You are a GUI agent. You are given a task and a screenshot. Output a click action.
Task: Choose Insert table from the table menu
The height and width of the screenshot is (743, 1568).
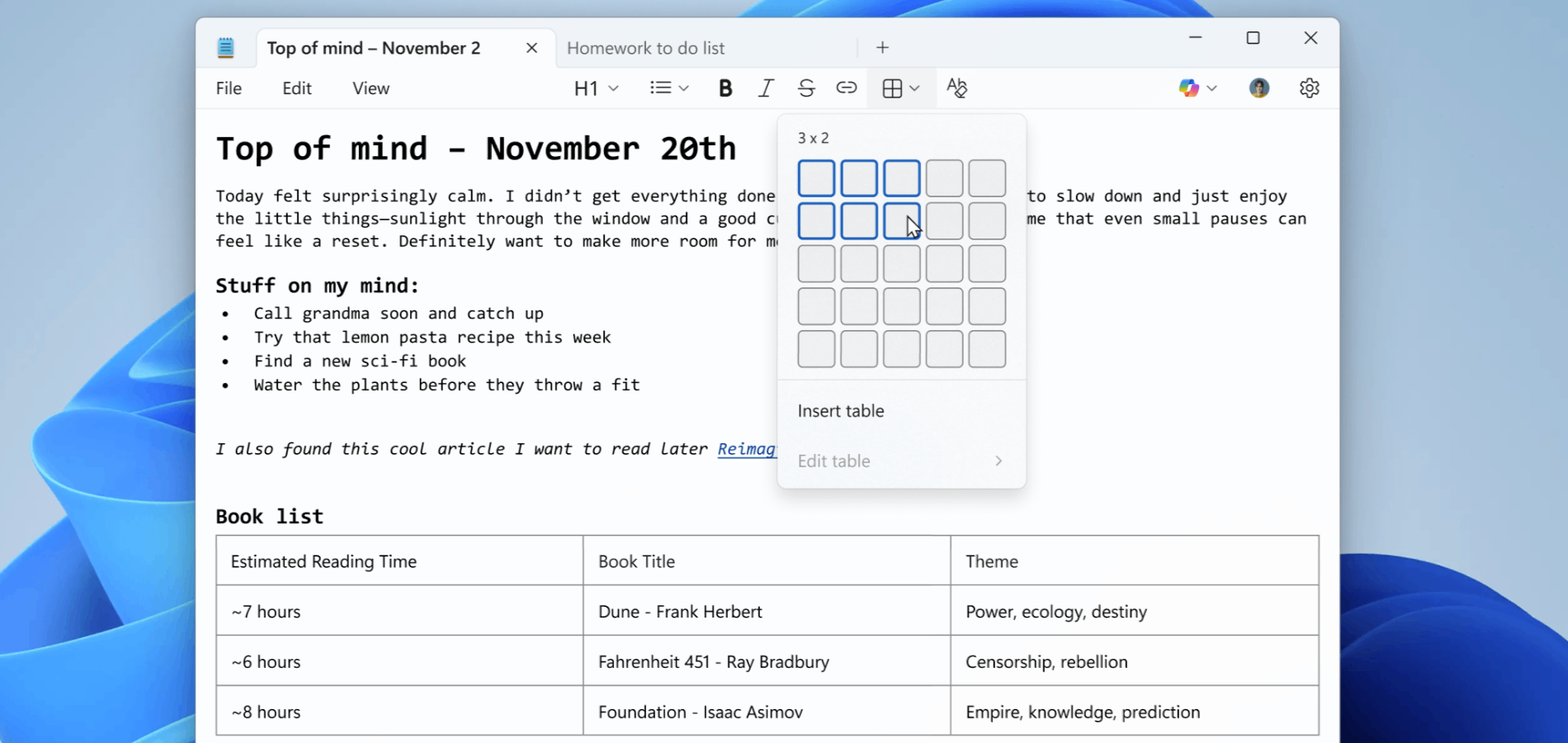901,411
